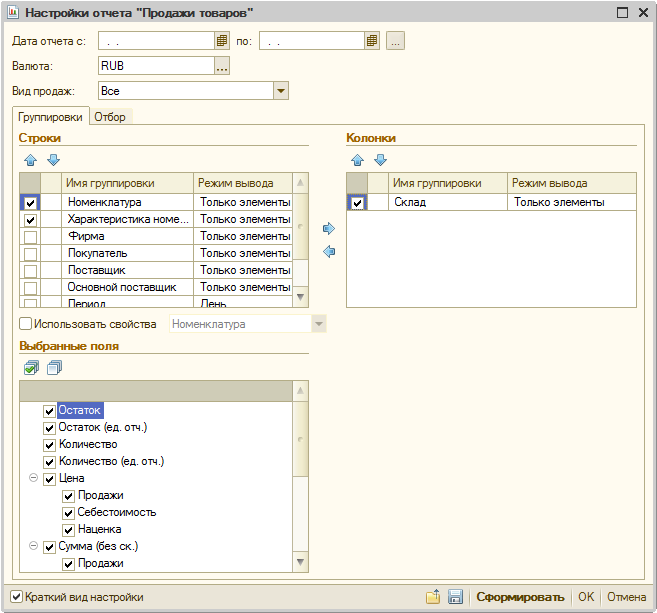
Task: Toggle Краткий вид настройки checkbox
Action: pyautogui.click(x=16, y=596)
